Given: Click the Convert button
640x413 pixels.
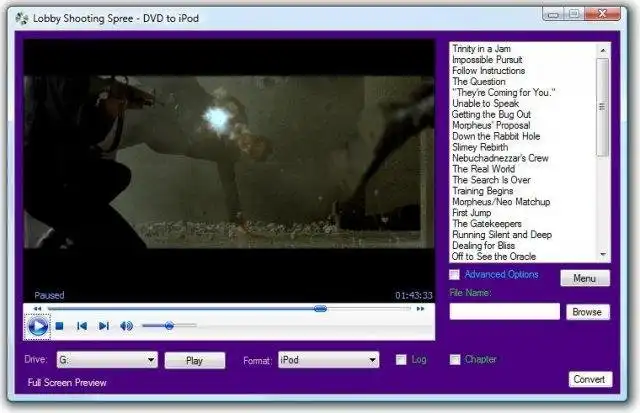Looking at the screenshot, I should [590, 379].
